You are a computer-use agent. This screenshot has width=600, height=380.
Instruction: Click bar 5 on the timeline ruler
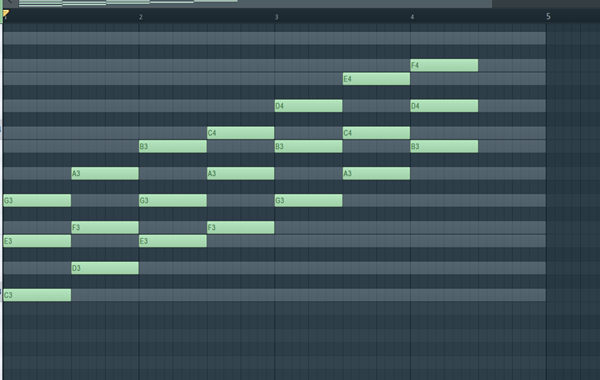point(548,16)
